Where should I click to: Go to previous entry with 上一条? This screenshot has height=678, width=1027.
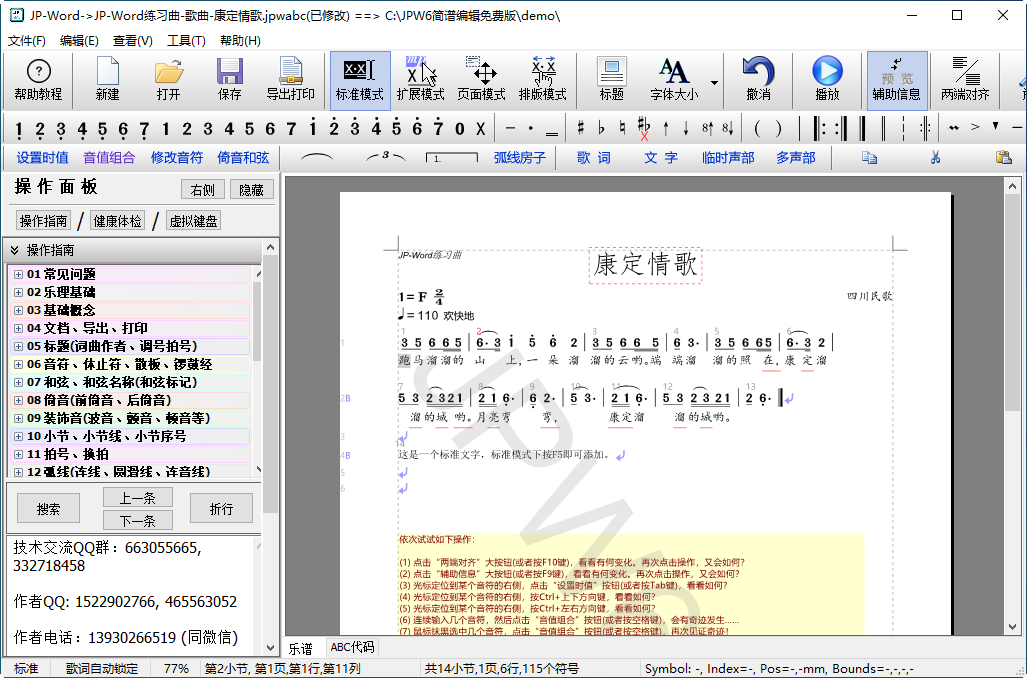click(x=138, y=498)
